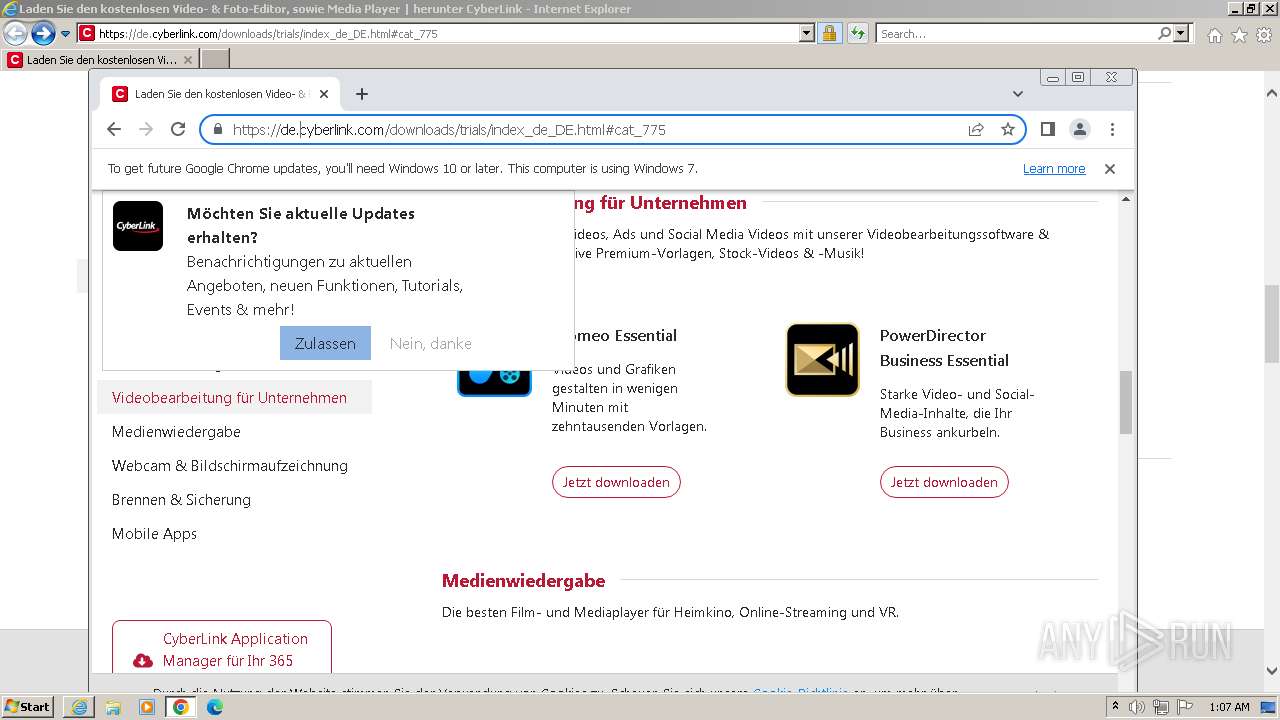Open Internet Explorer tools gear

[x=1264, y=35]
